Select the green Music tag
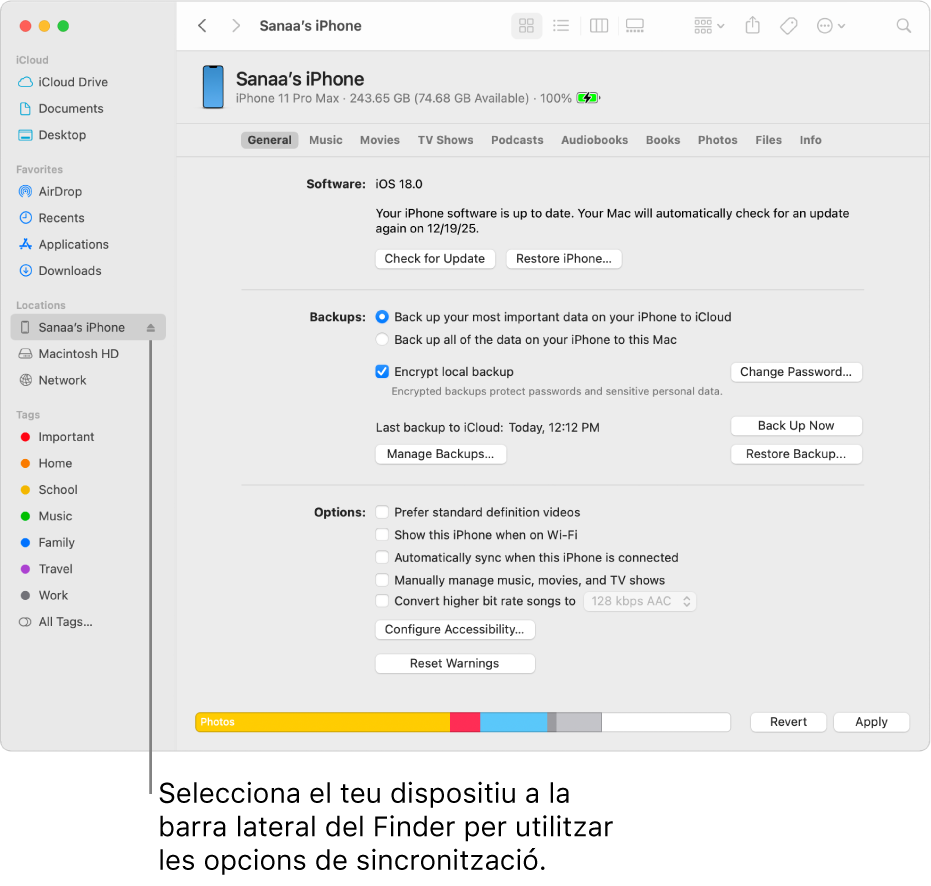 tap(46, 516)
